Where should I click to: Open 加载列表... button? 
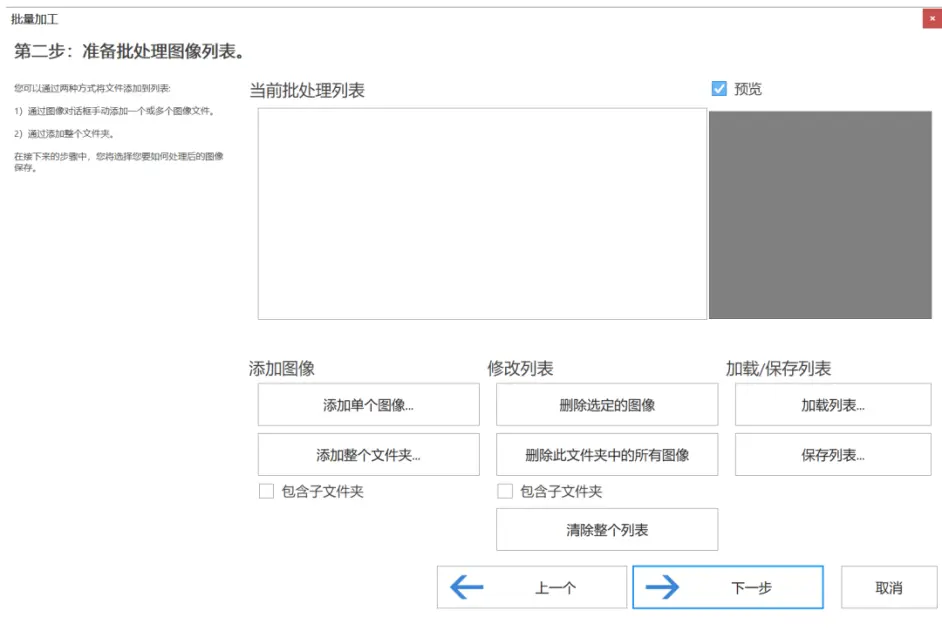pos(833,405)
